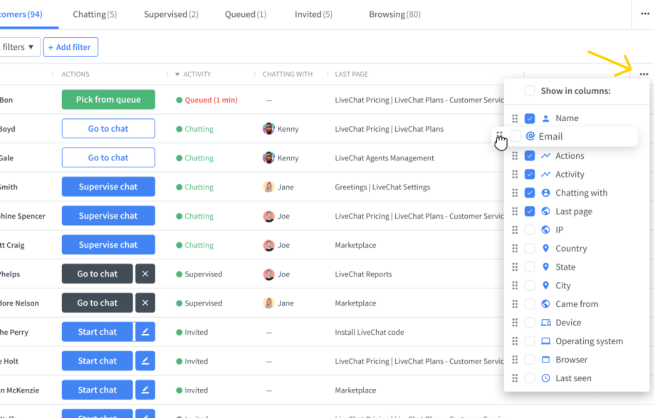This screenshot has height=418, width=654.
Task: Open the top-right more options menu
Action: [x=645, y=14]
